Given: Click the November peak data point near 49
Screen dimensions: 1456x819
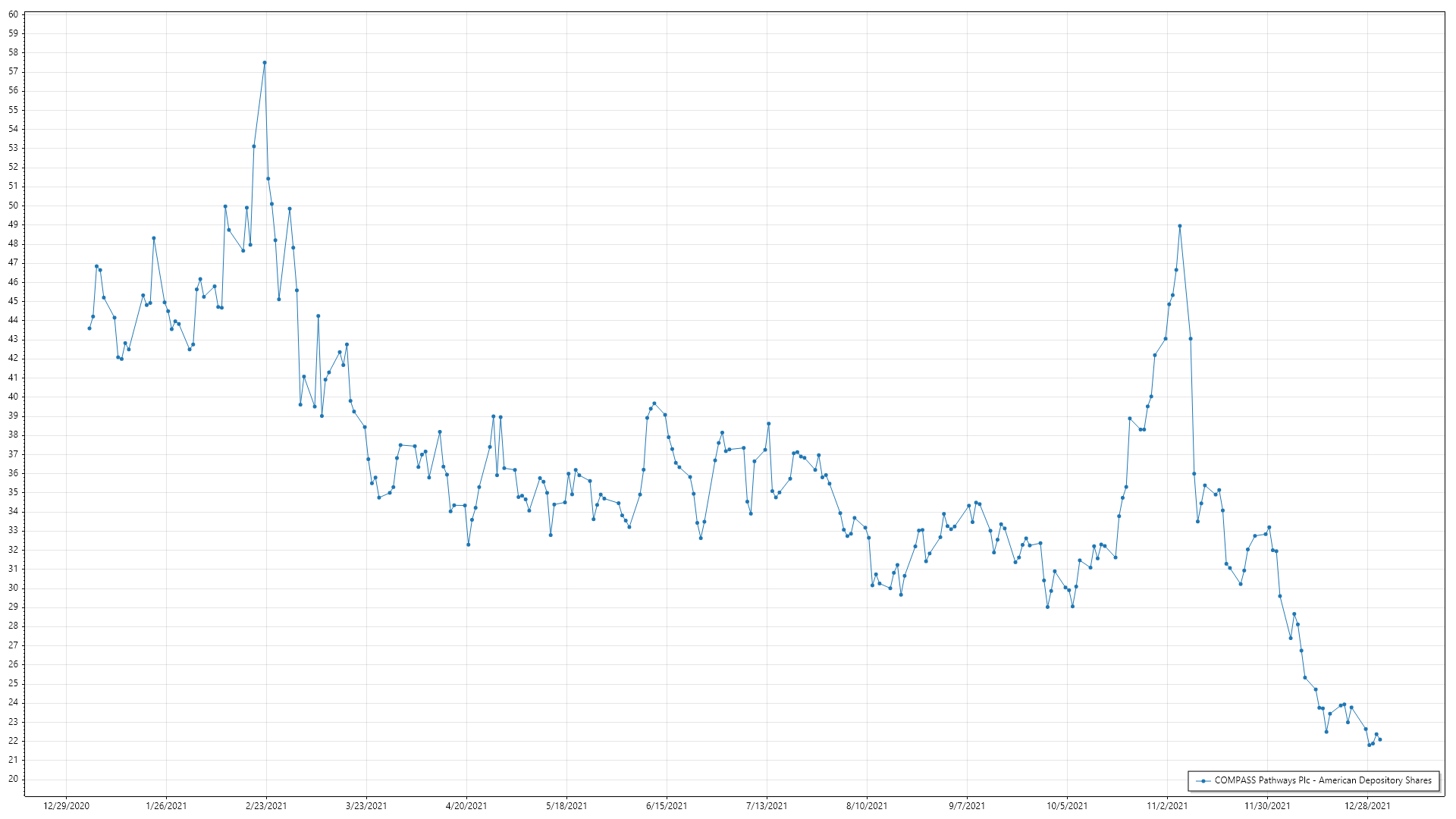Looking at the screenshot, I should tap(1180, 226).
